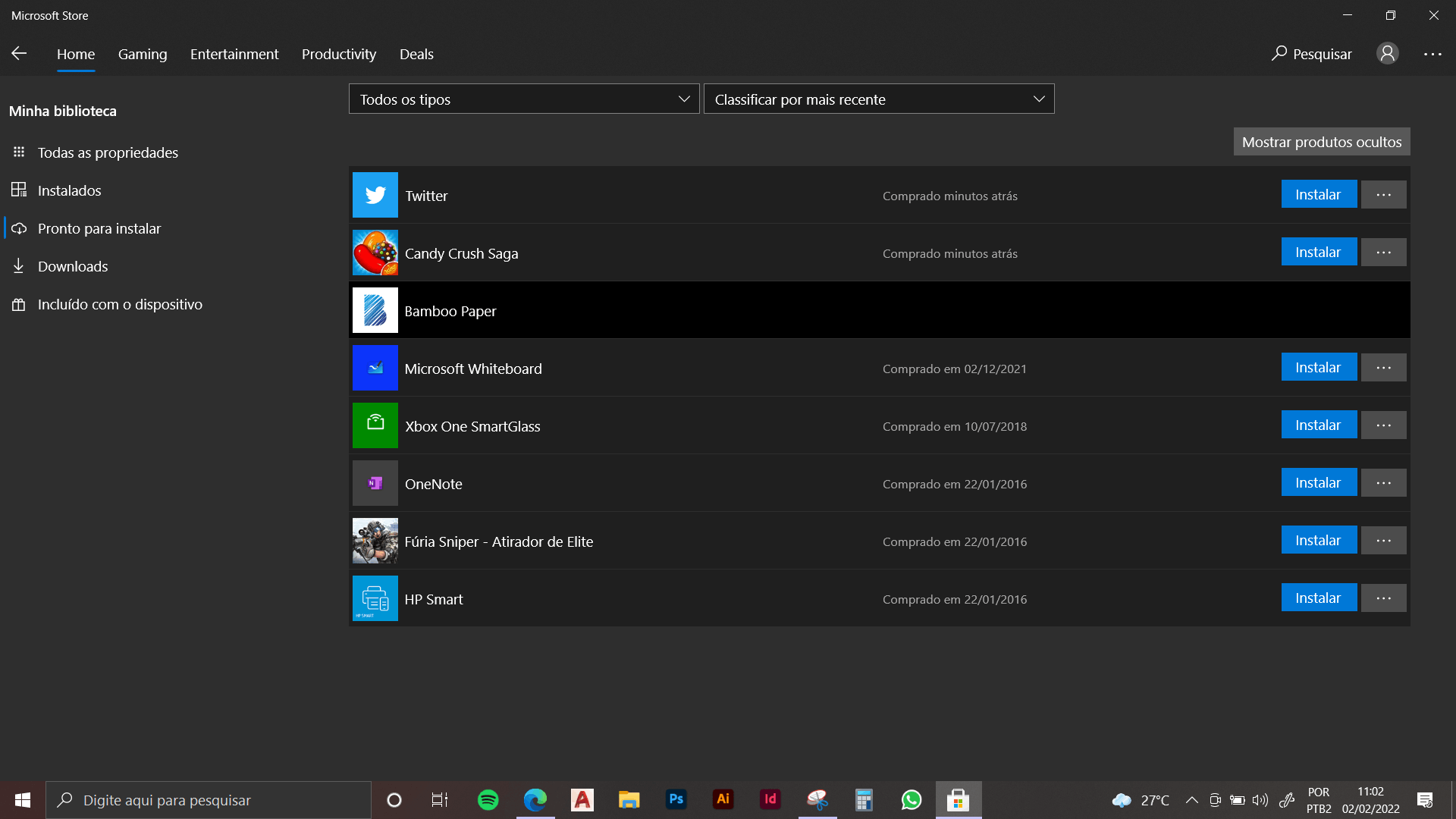
Task: Open Photoshop from the taskbar
Action: pos(676,800)
